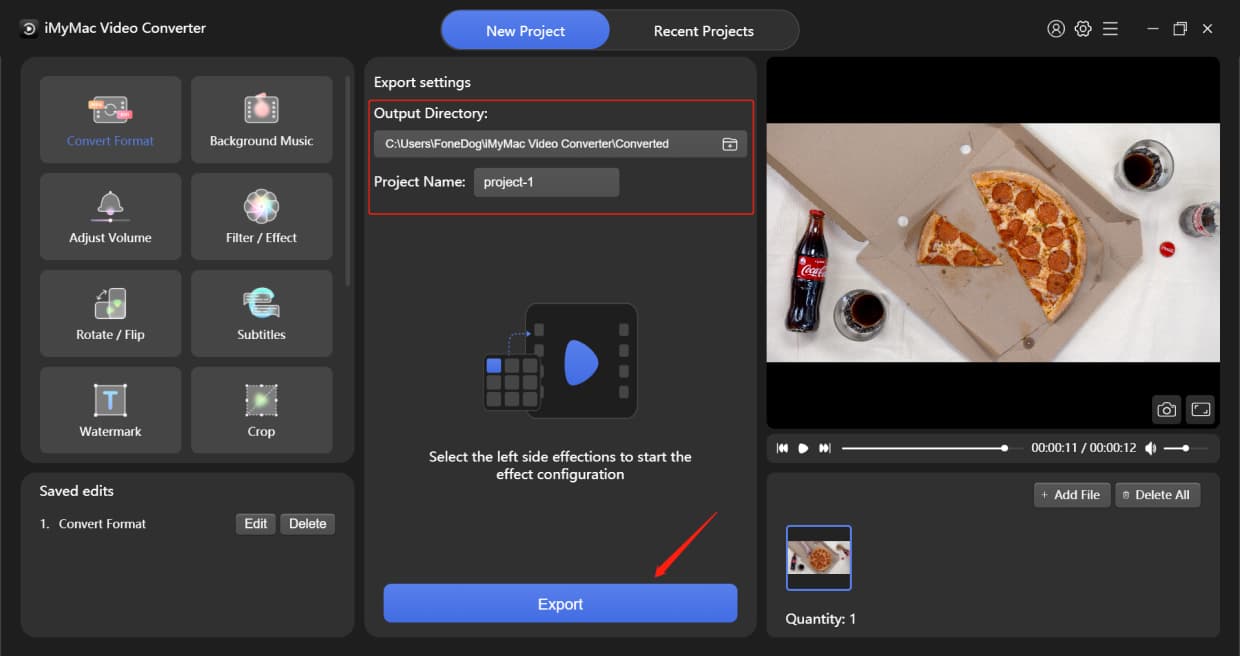Take a snapshot with camera icon
This screenshot has height=656, width=1240.
click(x=1166, y=409)
